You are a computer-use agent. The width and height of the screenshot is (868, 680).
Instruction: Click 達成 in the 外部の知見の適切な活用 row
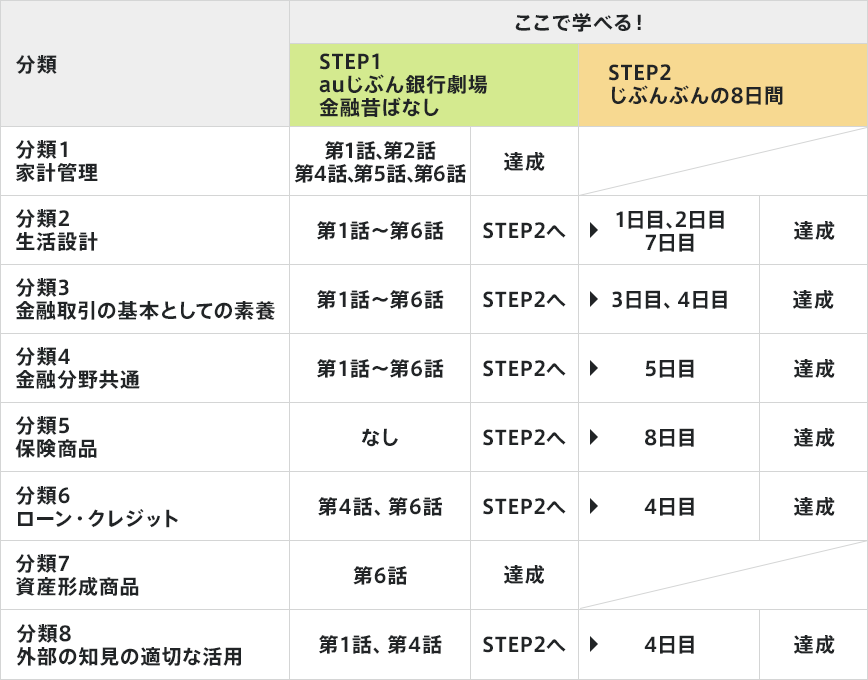(x=813, y=645)
